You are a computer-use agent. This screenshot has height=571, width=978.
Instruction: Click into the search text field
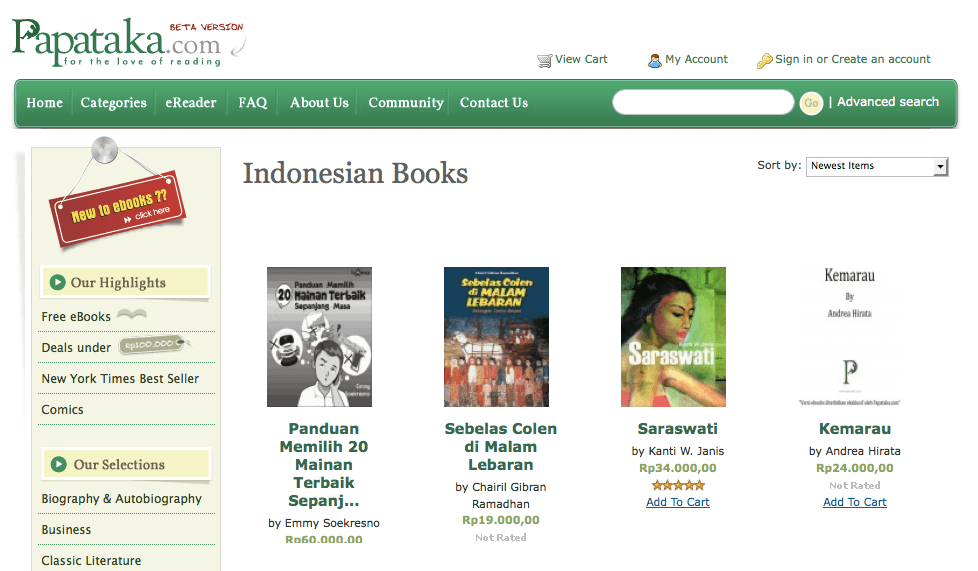coord(703,102)
